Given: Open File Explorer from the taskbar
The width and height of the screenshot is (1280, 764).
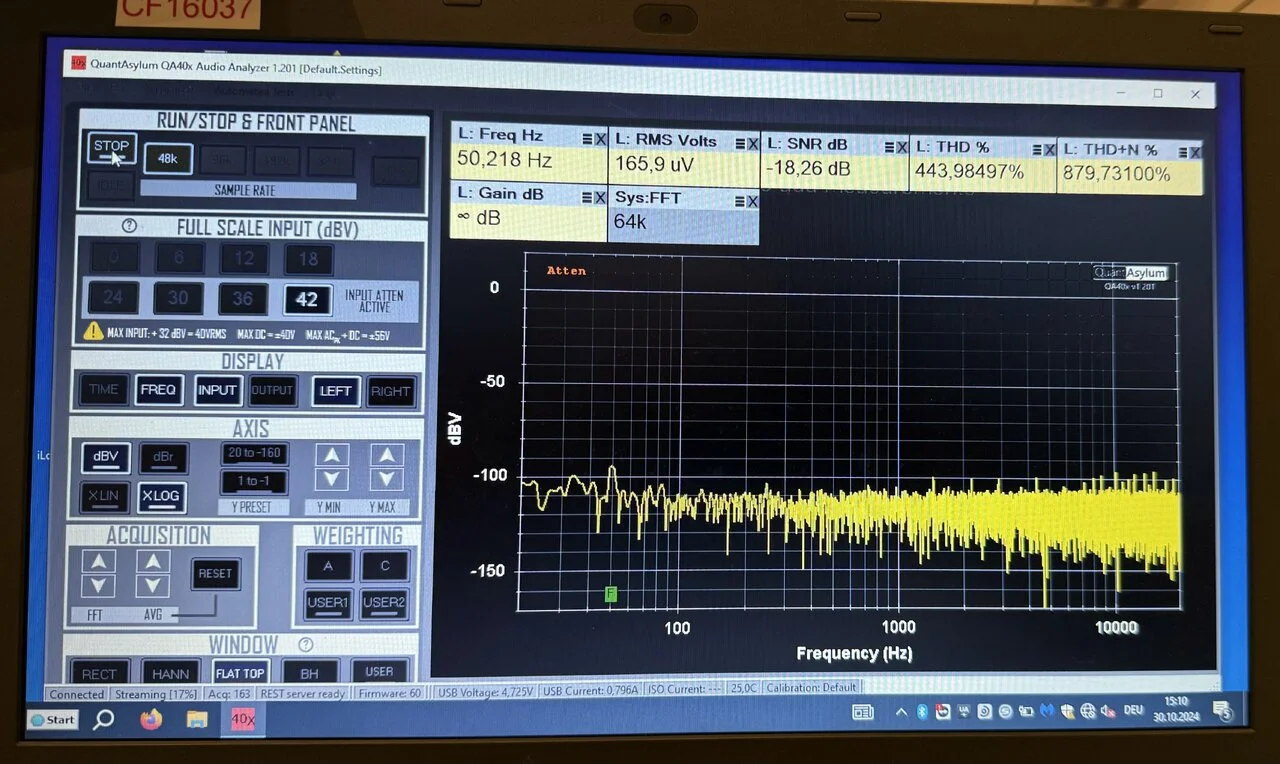Looking at the screenshot, I should [x=197, y=719].
